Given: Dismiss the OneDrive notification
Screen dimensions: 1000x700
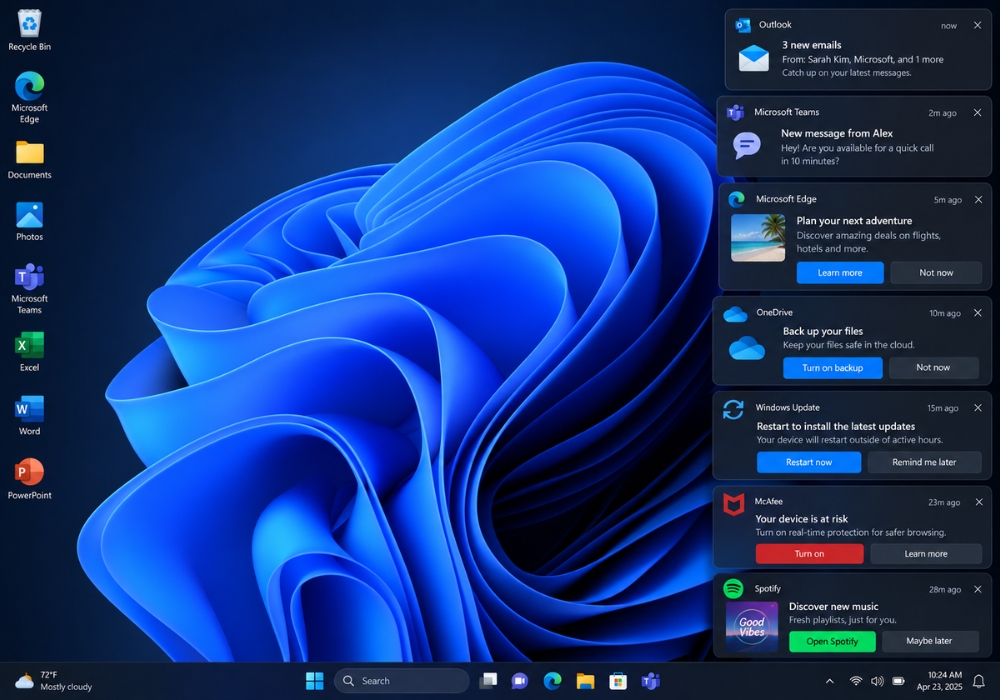Looking at the screenshot, I should 977,312.
